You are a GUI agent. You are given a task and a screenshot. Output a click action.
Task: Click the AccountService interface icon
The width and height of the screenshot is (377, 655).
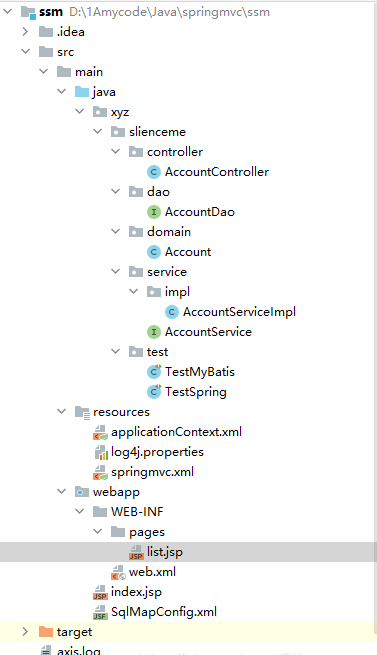154,332
